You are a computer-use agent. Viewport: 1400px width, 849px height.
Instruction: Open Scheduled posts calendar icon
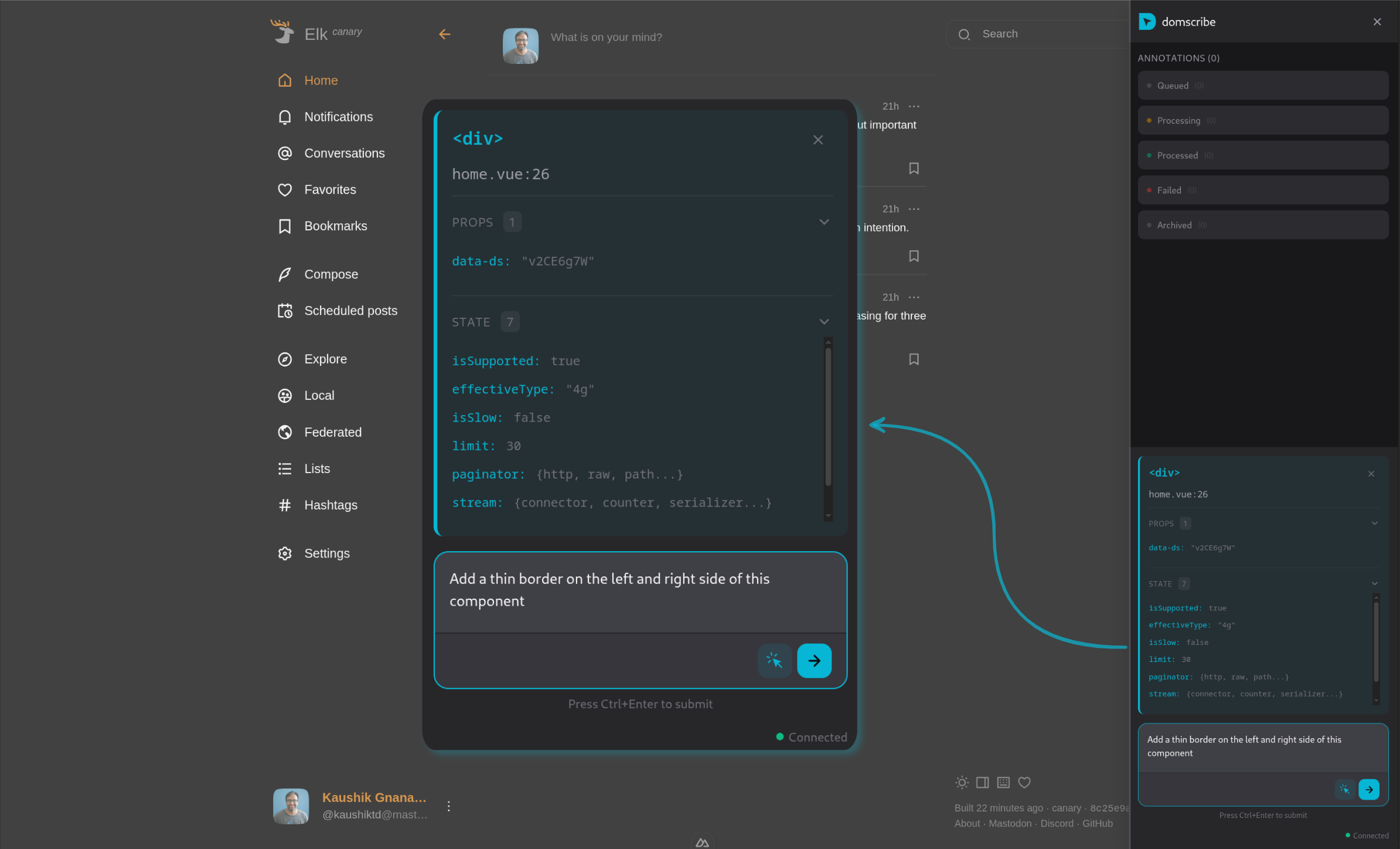pos(285,311)
